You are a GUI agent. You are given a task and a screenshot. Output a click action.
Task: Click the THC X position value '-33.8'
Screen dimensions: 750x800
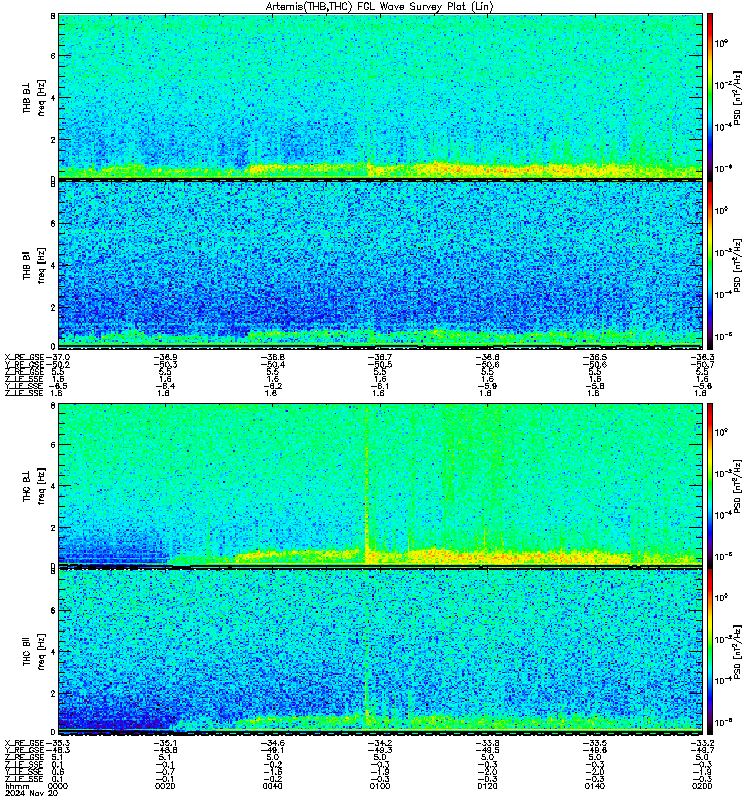click(x=487, y=743)
